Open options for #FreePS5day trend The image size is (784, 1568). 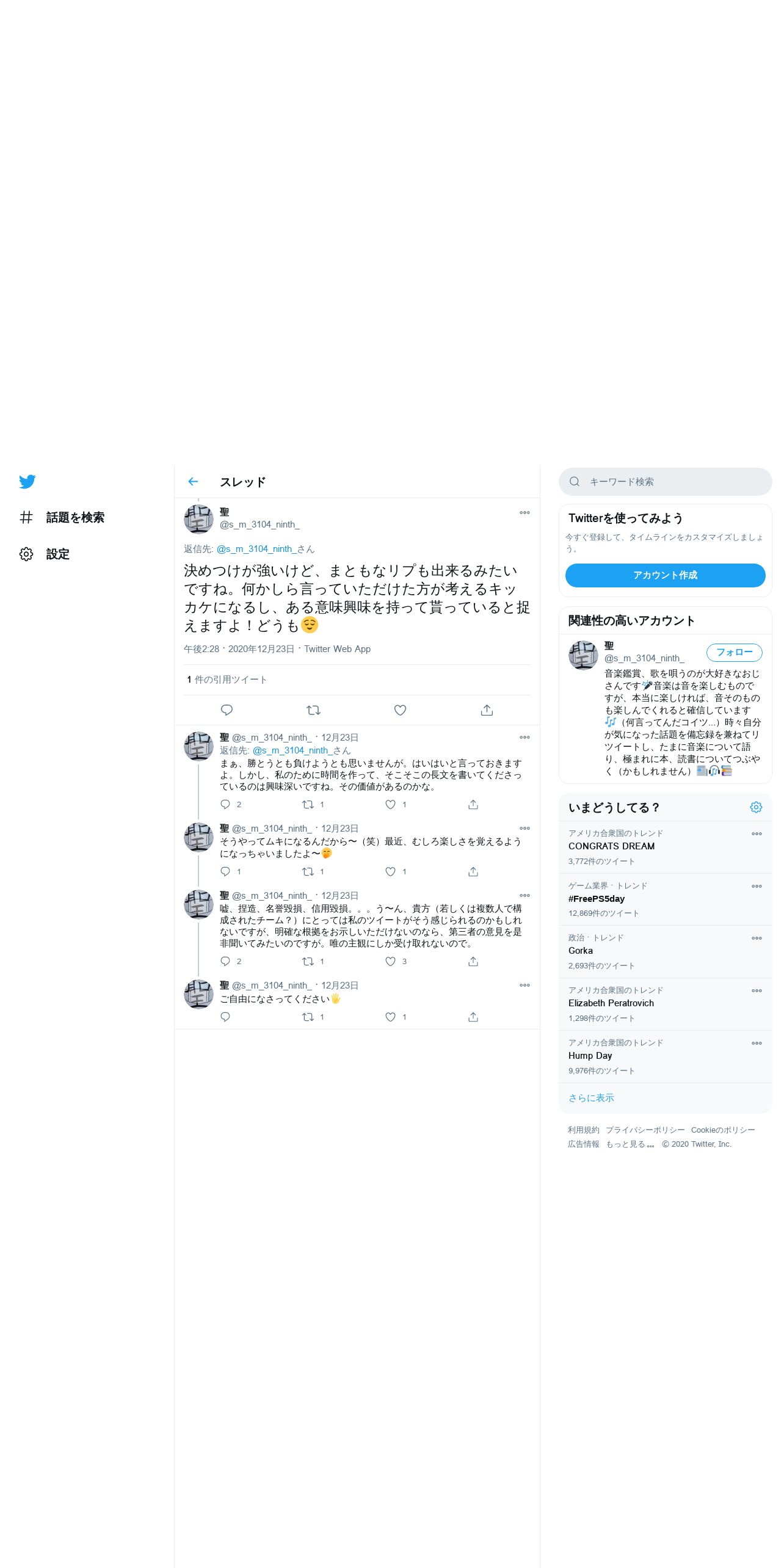757,887
